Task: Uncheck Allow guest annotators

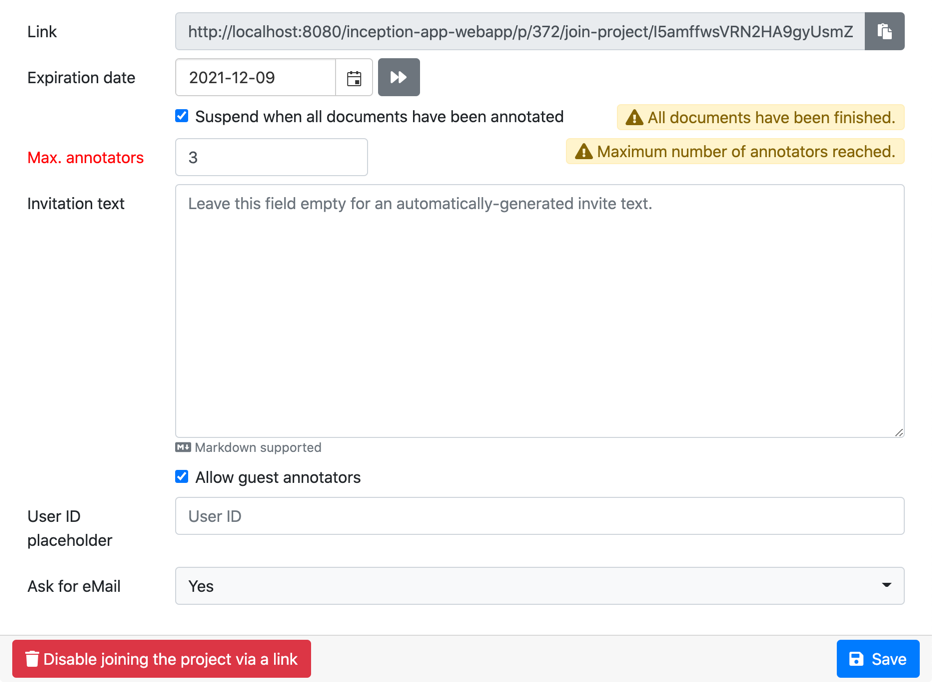Action: 182,477
